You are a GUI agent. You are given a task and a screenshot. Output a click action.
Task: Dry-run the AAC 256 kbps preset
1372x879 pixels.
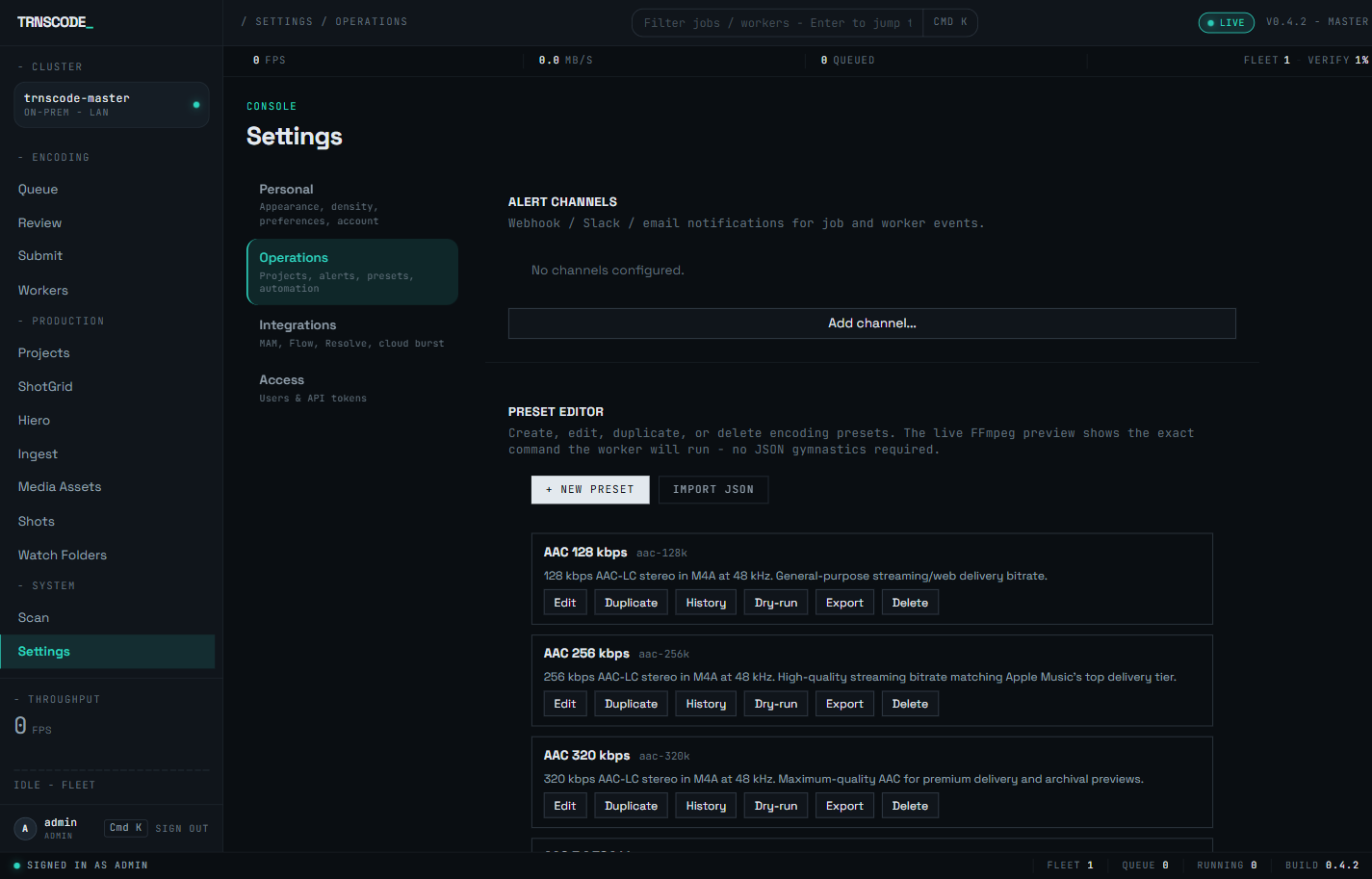[x=776, y=704]
